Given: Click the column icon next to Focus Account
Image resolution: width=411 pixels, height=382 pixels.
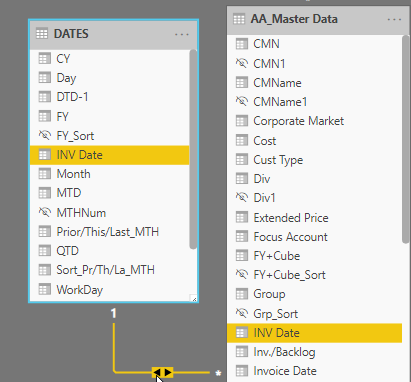Looking at the screenshot, I should click(x=242, y=237).
